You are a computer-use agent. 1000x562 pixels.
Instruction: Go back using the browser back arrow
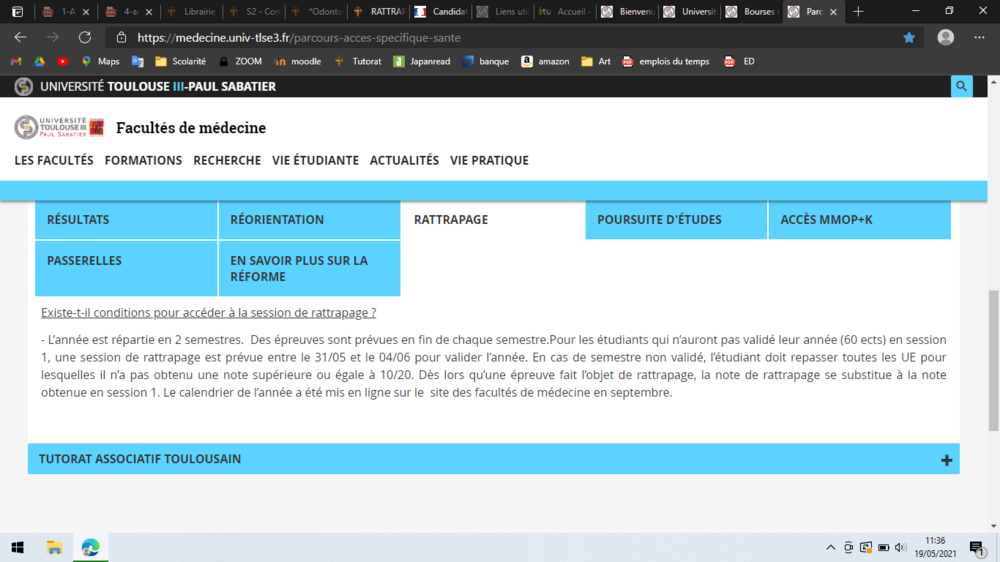(21, 37)
